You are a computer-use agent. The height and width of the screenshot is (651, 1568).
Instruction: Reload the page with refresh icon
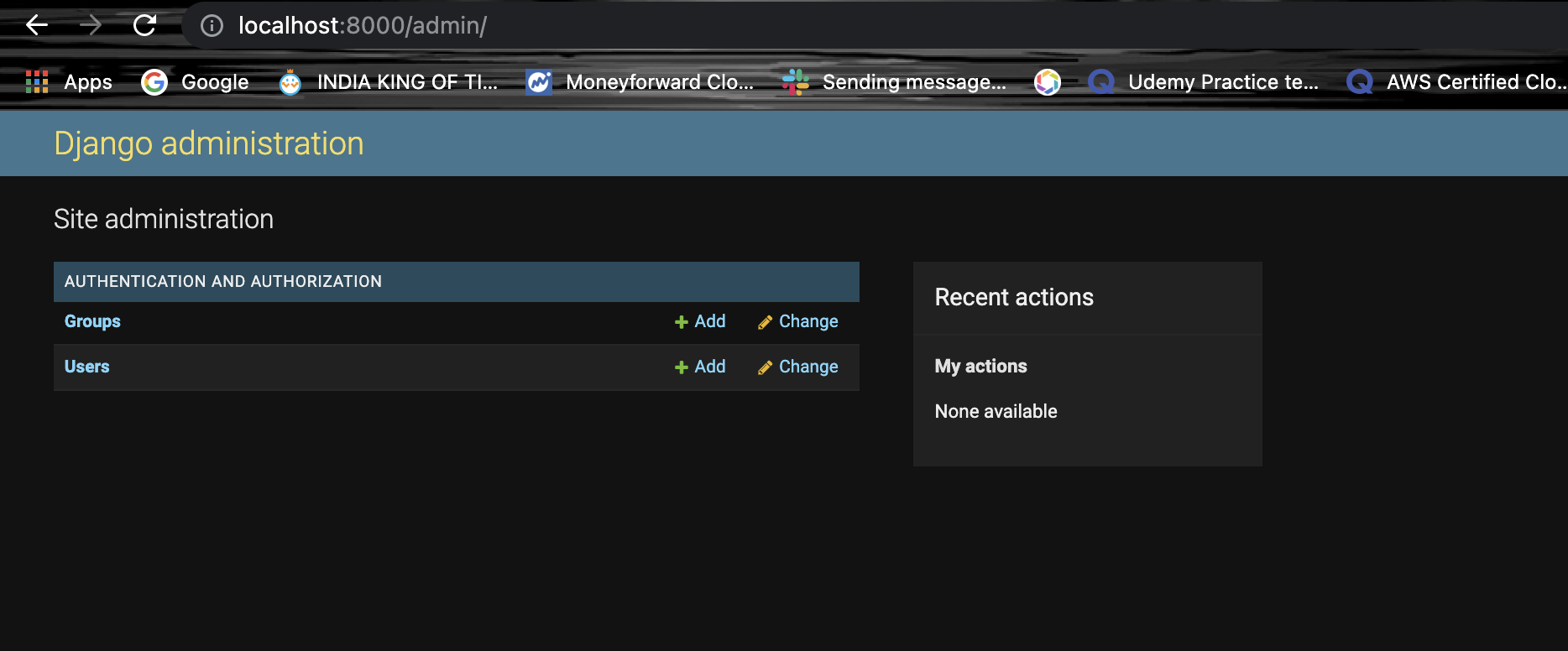tap(144, 25)
